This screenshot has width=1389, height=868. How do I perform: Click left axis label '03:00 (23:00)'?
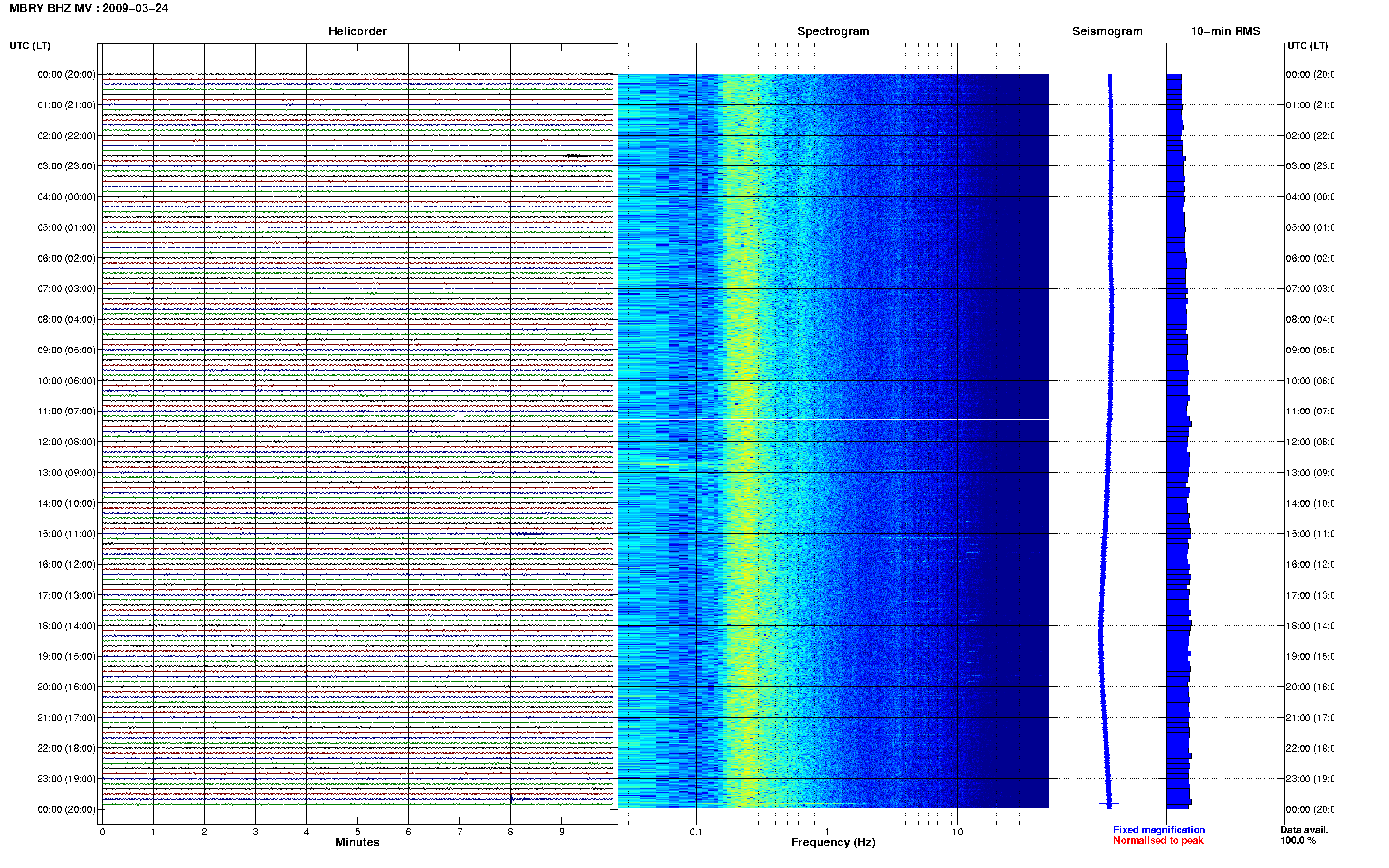click(x=66, y=166)
